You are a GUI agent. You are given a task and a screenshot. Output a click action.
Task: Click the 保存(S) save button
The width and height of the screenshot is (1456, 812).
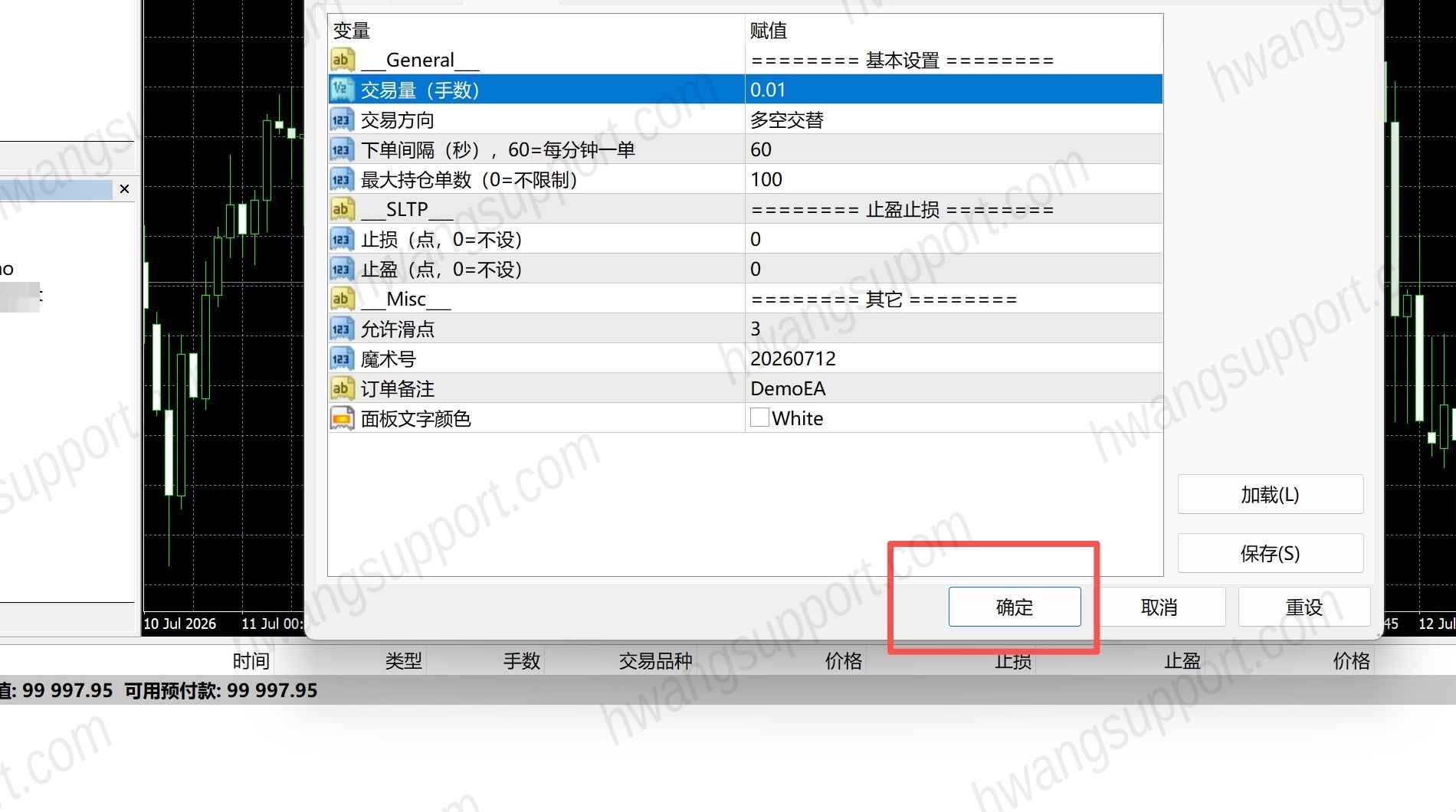coord(1270,553)
